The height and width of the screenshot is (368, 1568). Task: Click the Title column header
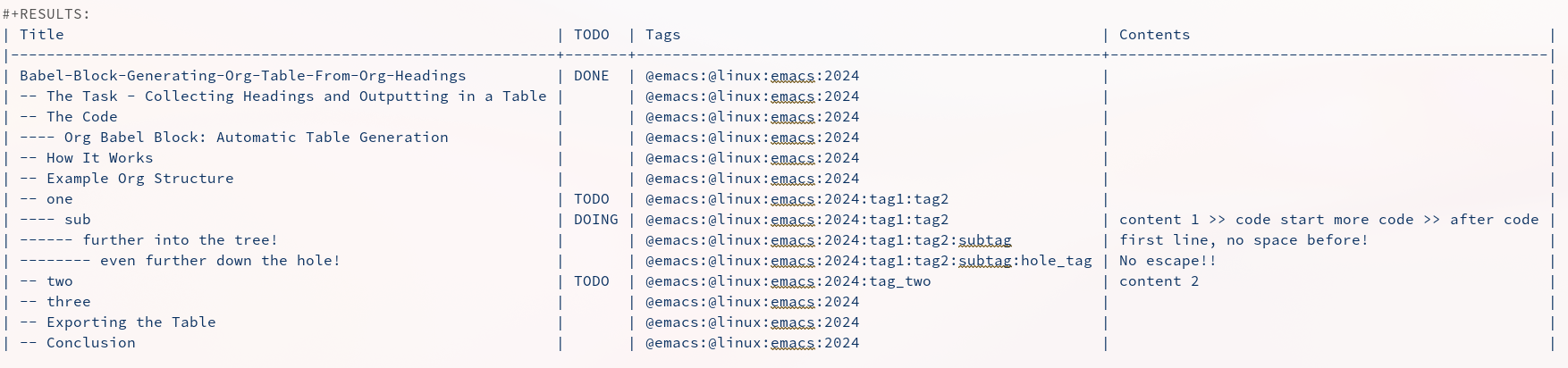pos(42,35)
